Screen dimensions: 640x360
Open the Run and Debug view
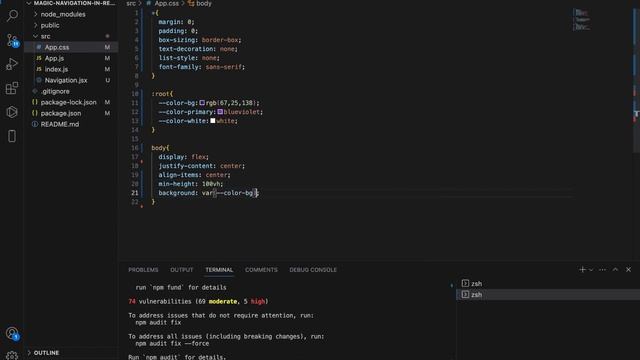(12, 64)
